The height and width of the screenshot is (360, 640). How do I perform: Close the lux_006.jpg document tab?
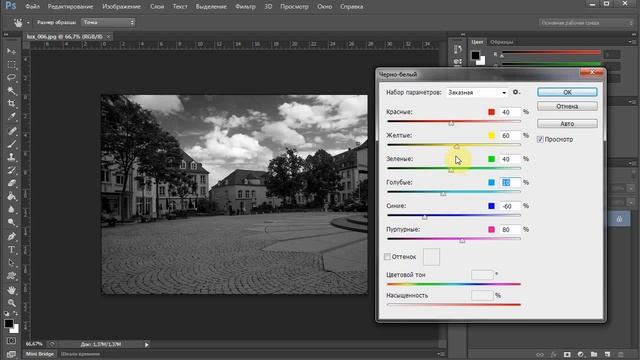(109, 36)
